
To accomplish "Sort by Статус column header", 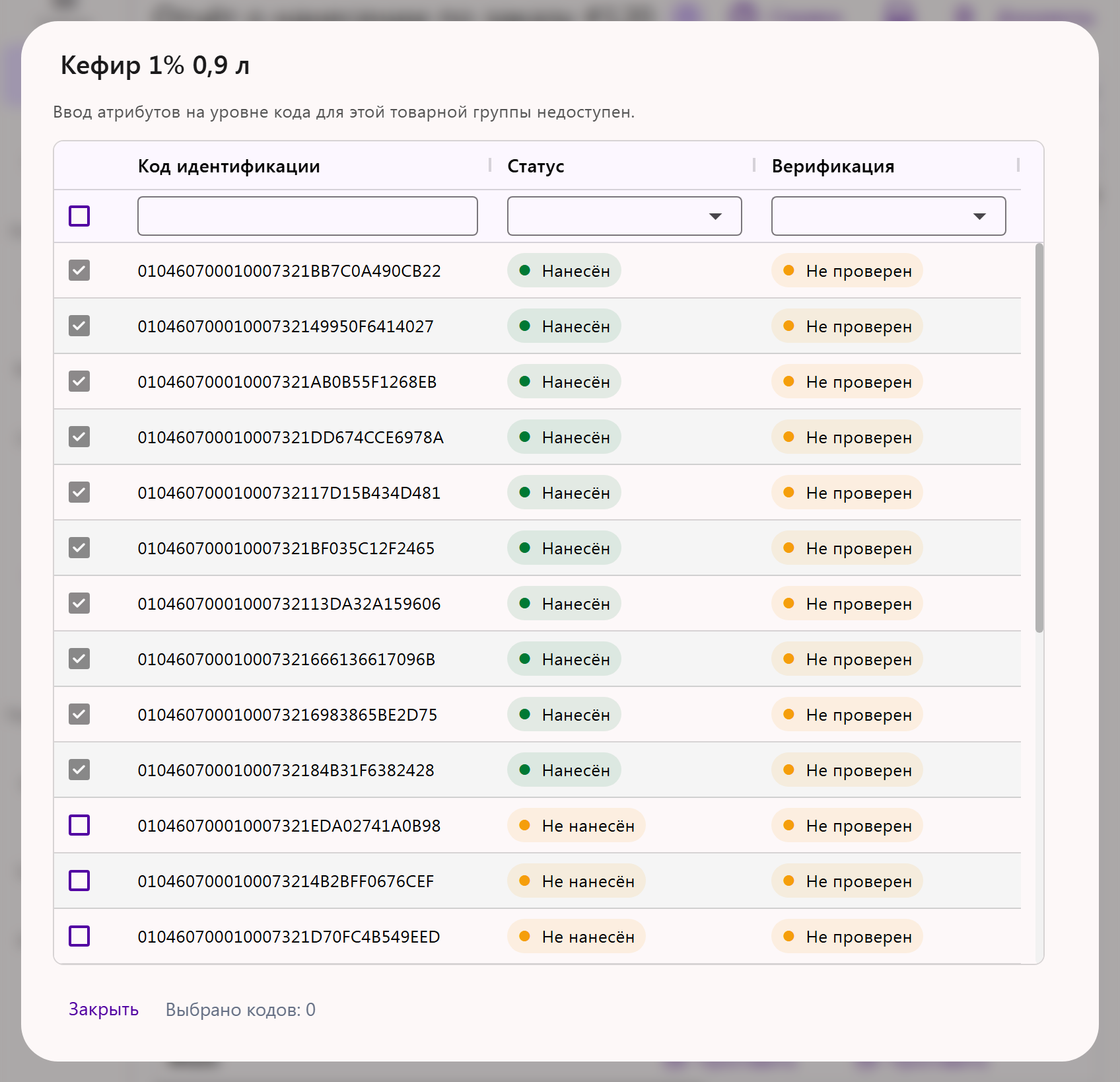I will pos(536,166).
